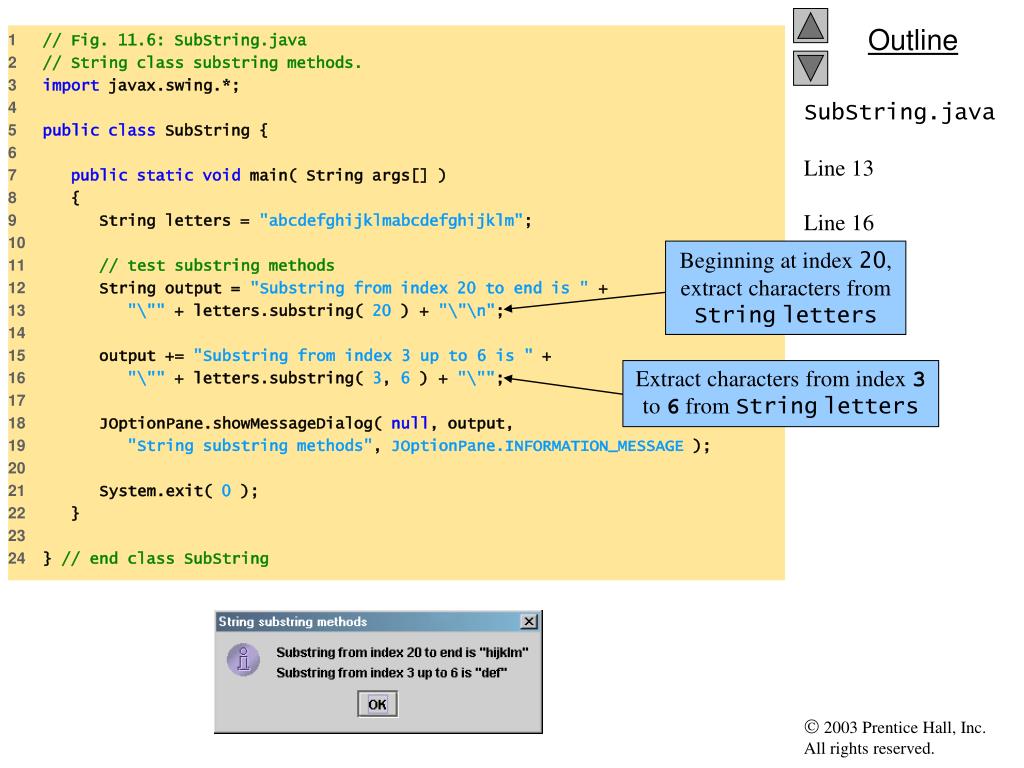Image resolution: width=1024 pixels, height=768 pixels.
Task: Click the 'public static void main' line
Action: point(259,176)
